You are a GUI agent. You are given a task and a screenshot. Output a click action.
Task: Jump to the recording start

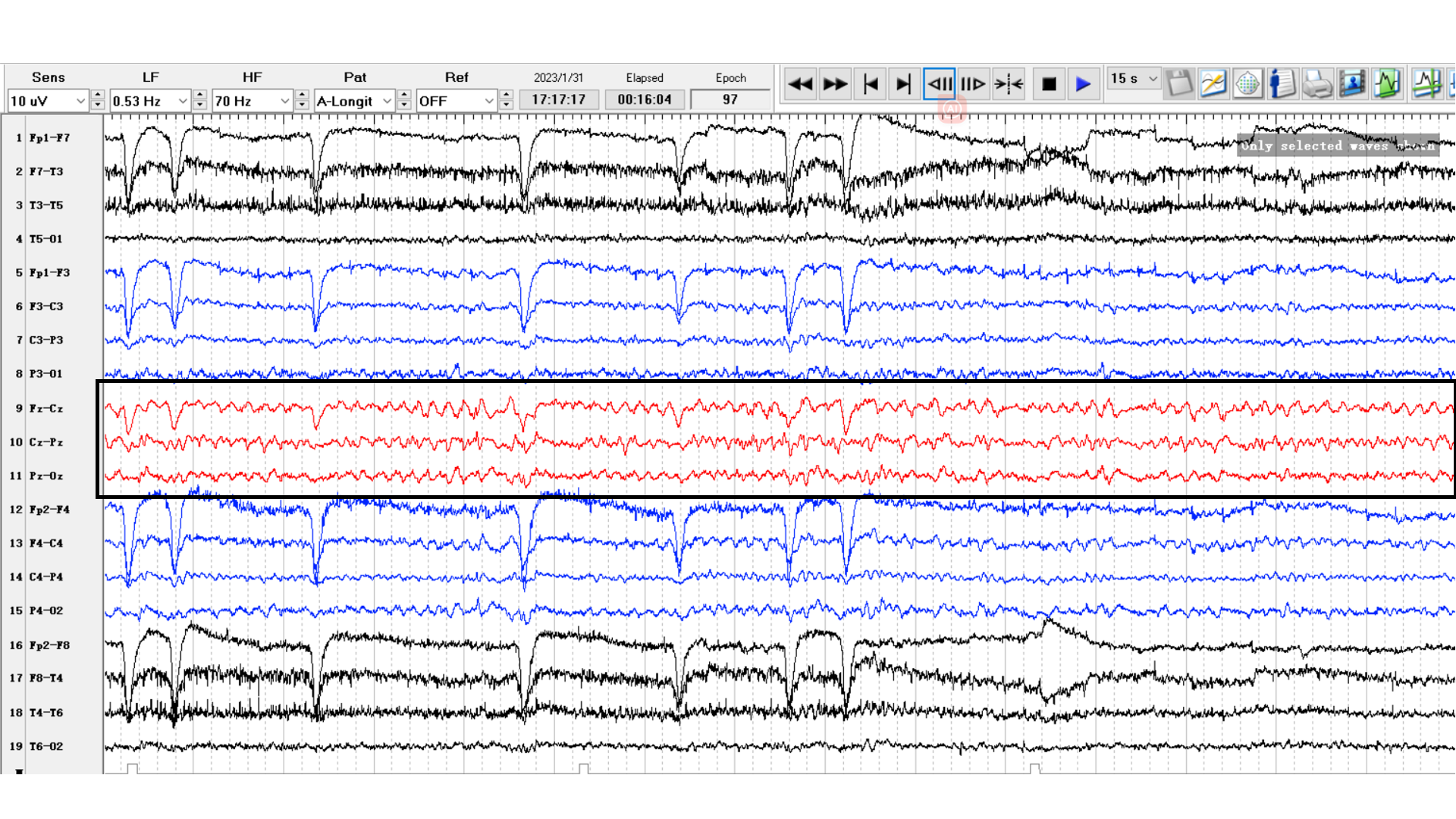pos(870,84)
